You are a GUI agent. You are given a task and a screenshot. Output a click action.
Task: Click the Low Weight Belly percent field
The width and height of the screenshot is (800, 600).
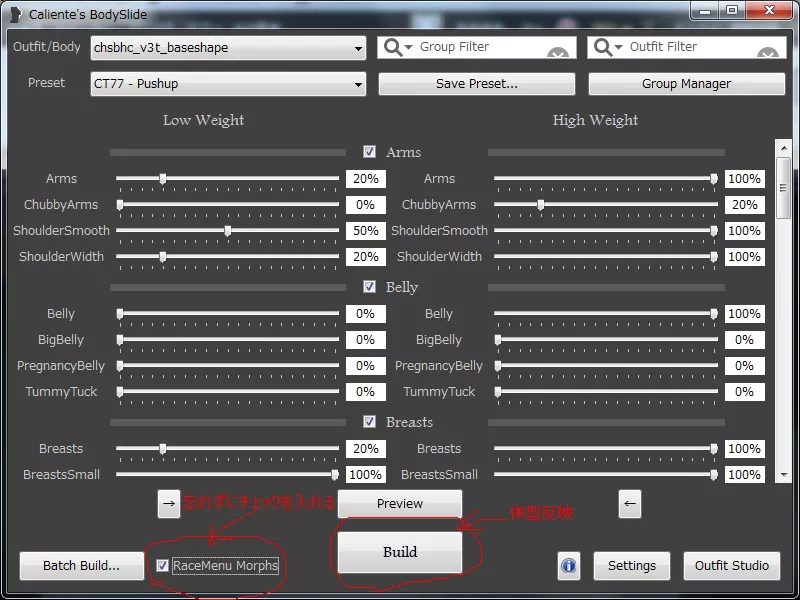tap(365, 313)
